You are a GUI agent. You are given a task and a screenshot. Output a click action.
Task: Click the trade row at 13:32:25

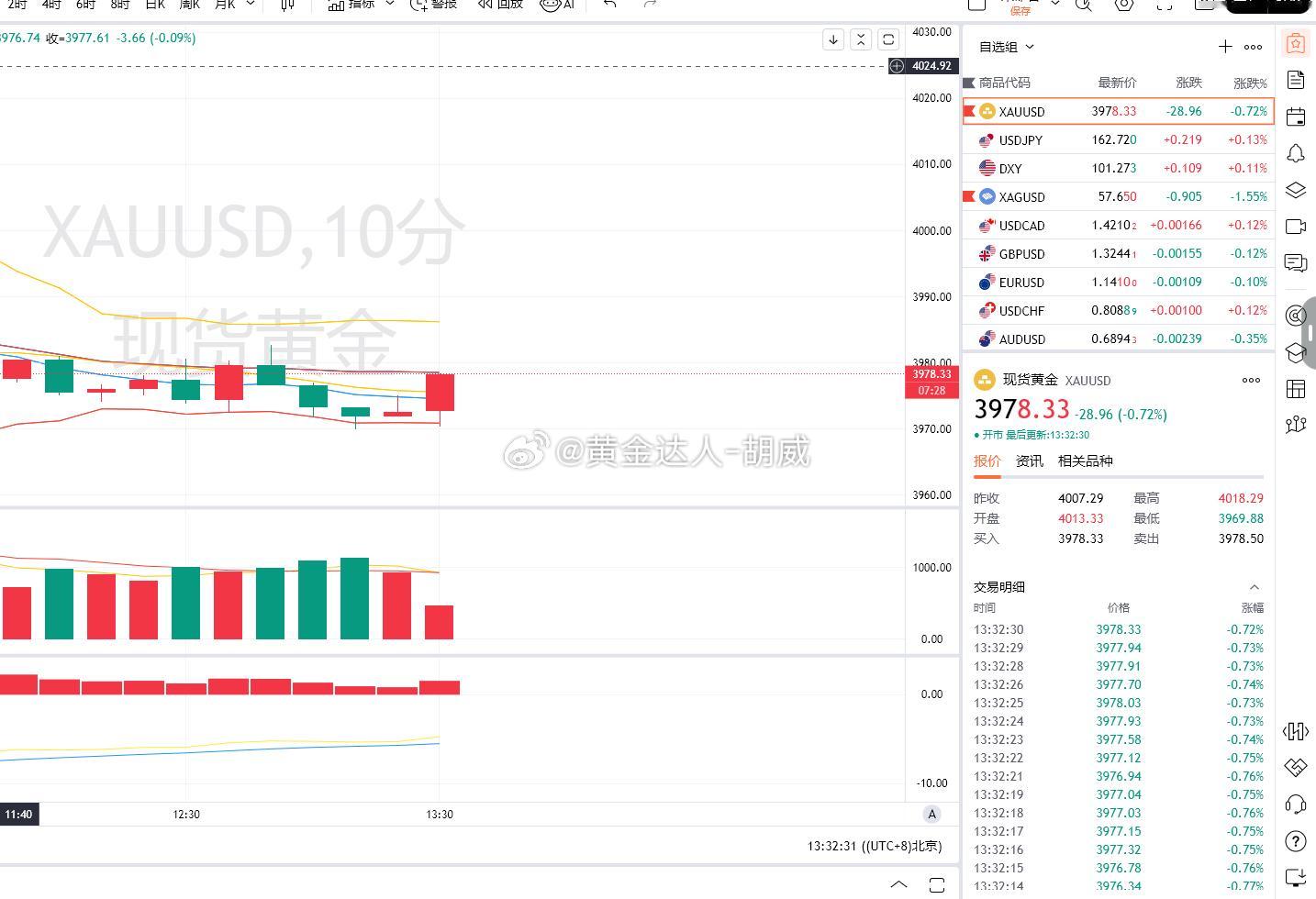coord(1119,703)
